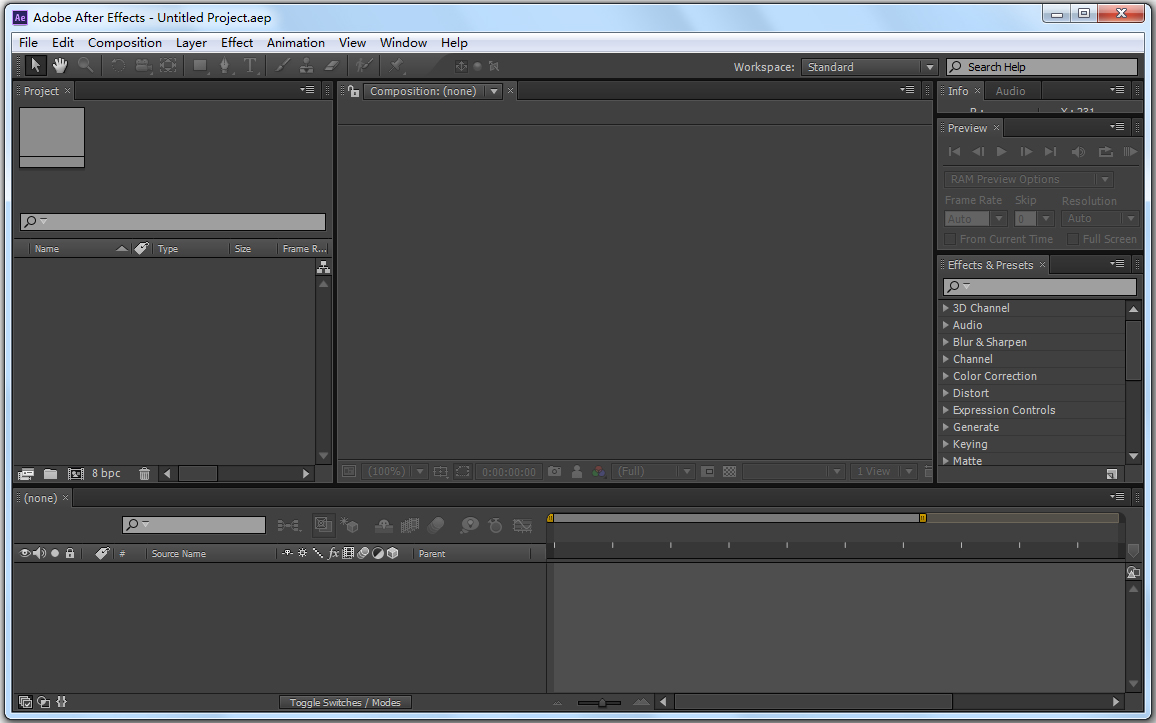Viewport: 1156px width, 723px height.
Task: Toggle loop option in Preview panel
Action: [1105, 152]
